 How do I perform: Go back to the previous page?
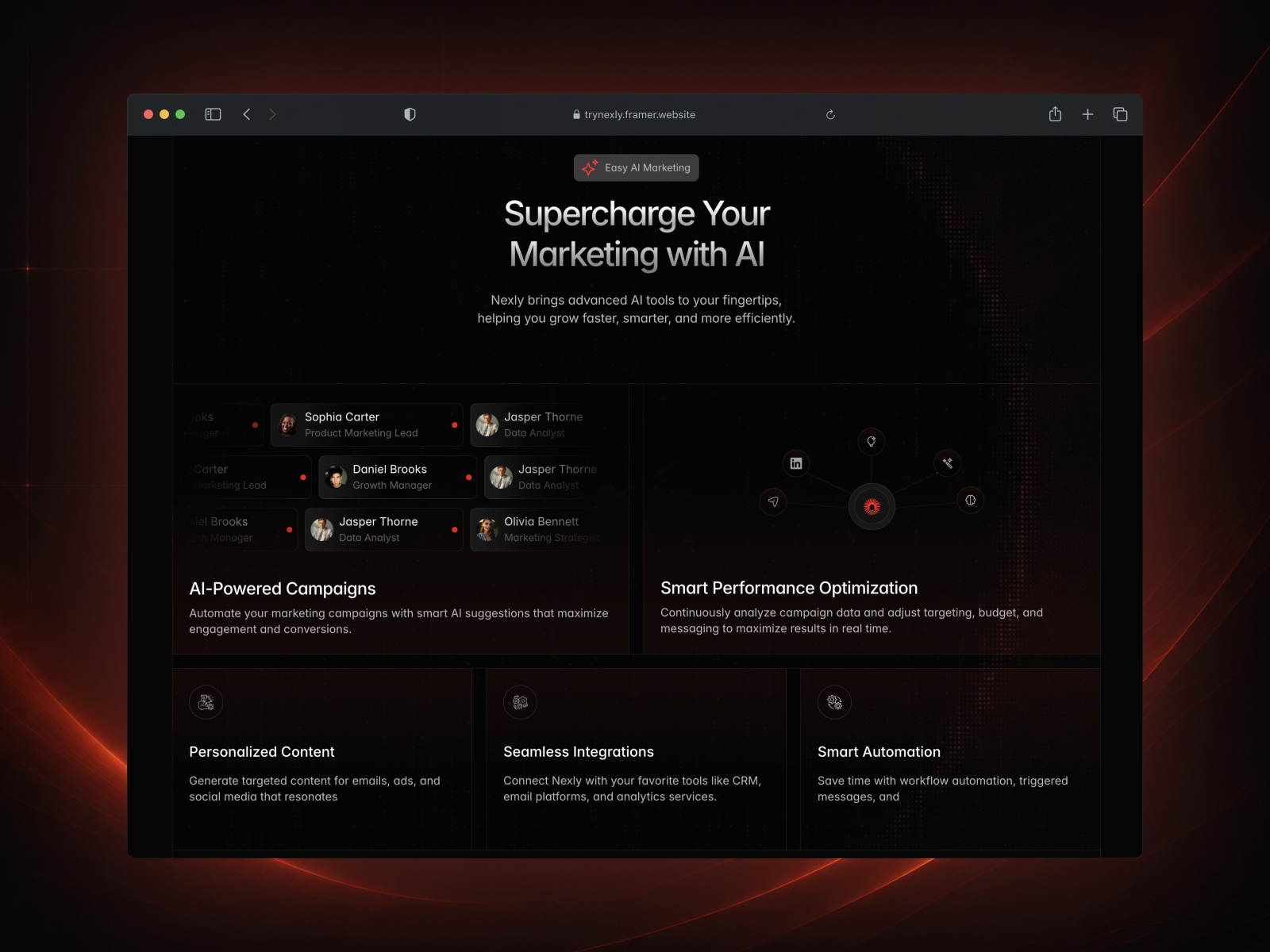[247, 114]
